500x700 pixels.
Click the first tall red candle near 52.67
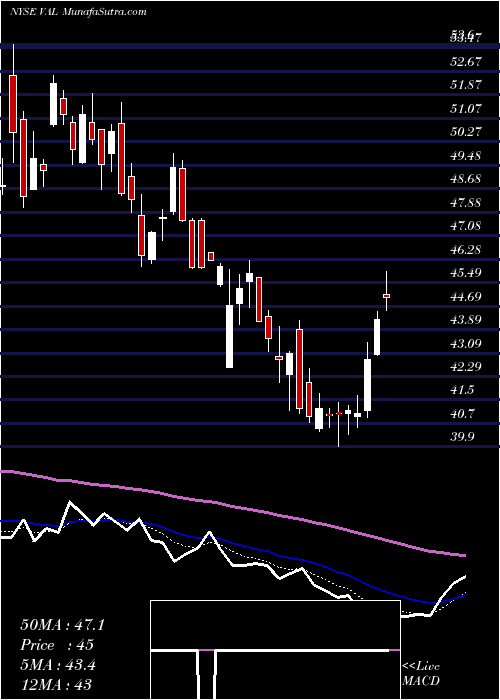[x=13, y=104]
